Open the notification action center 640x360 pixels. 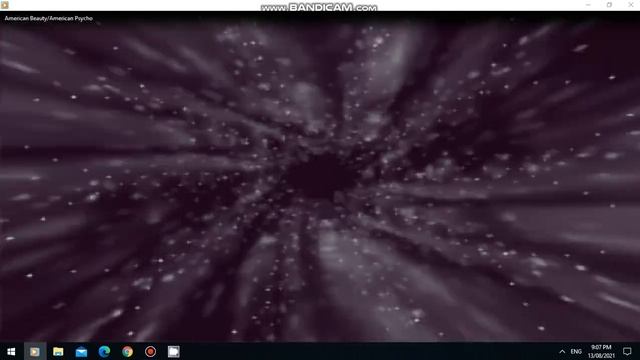(x=627, y=351)
